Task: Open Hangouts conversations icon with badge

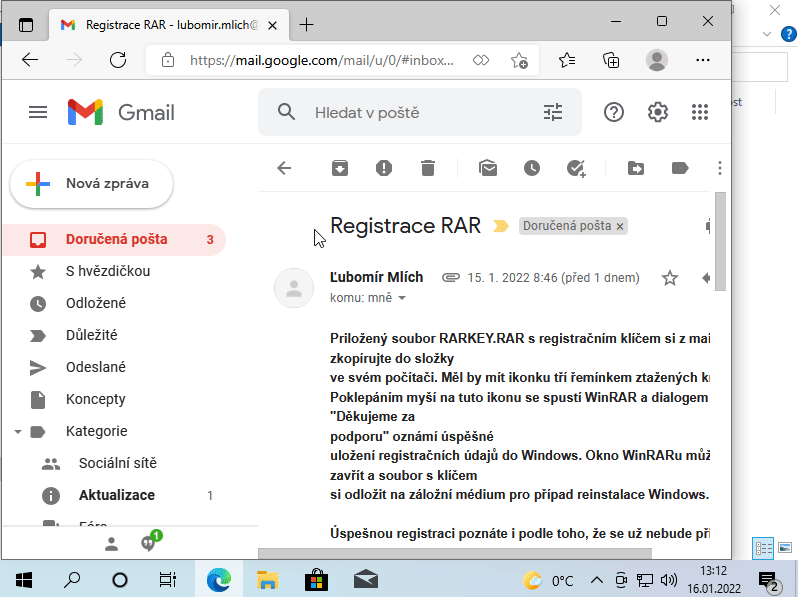Action: 151,542
